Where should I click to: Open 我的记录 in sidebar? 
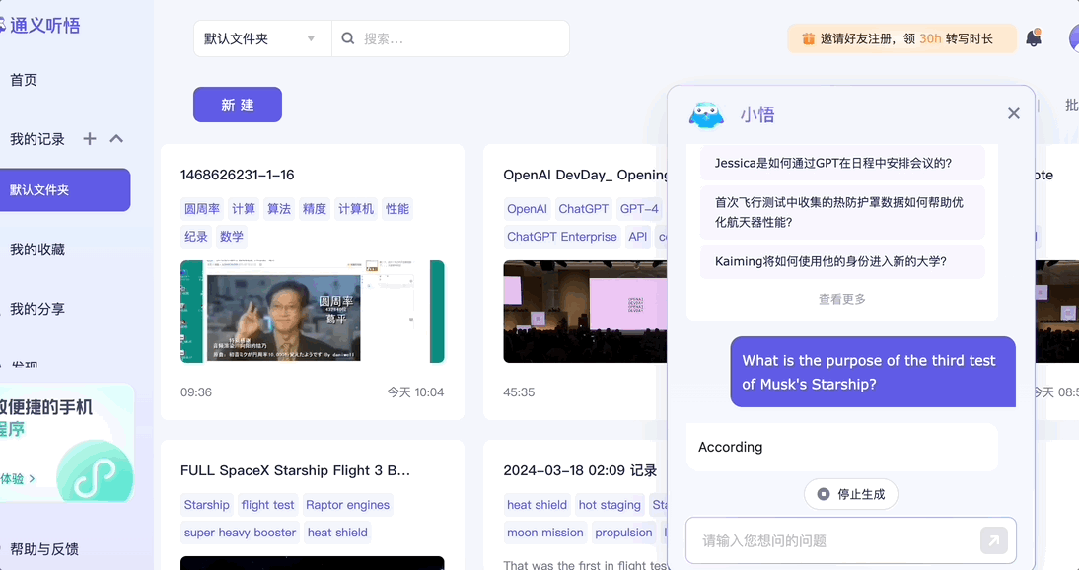(x=37, y=139)
